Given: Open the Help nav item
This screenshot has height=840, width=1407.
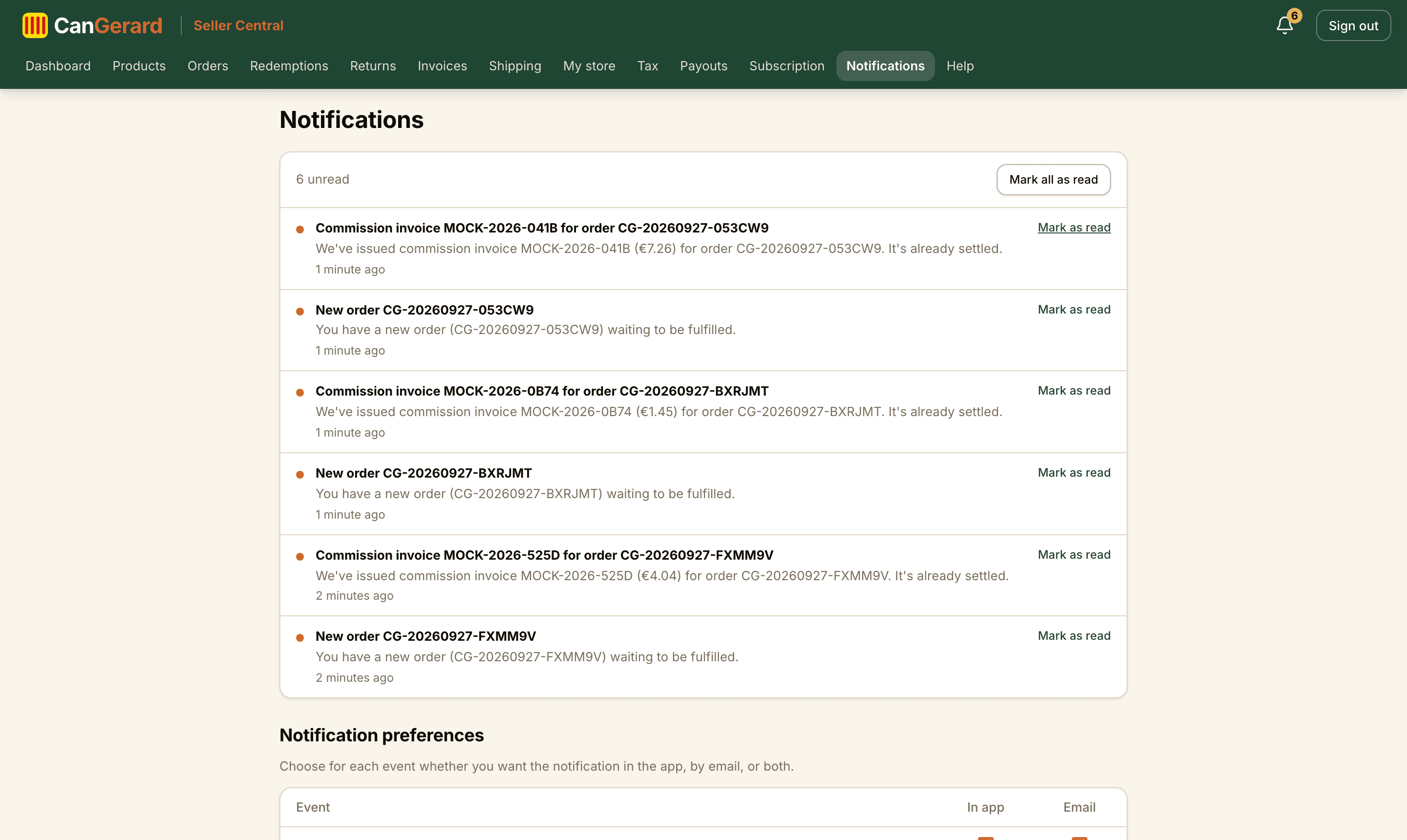Looking at the screenshot, I should pos(959,65).
